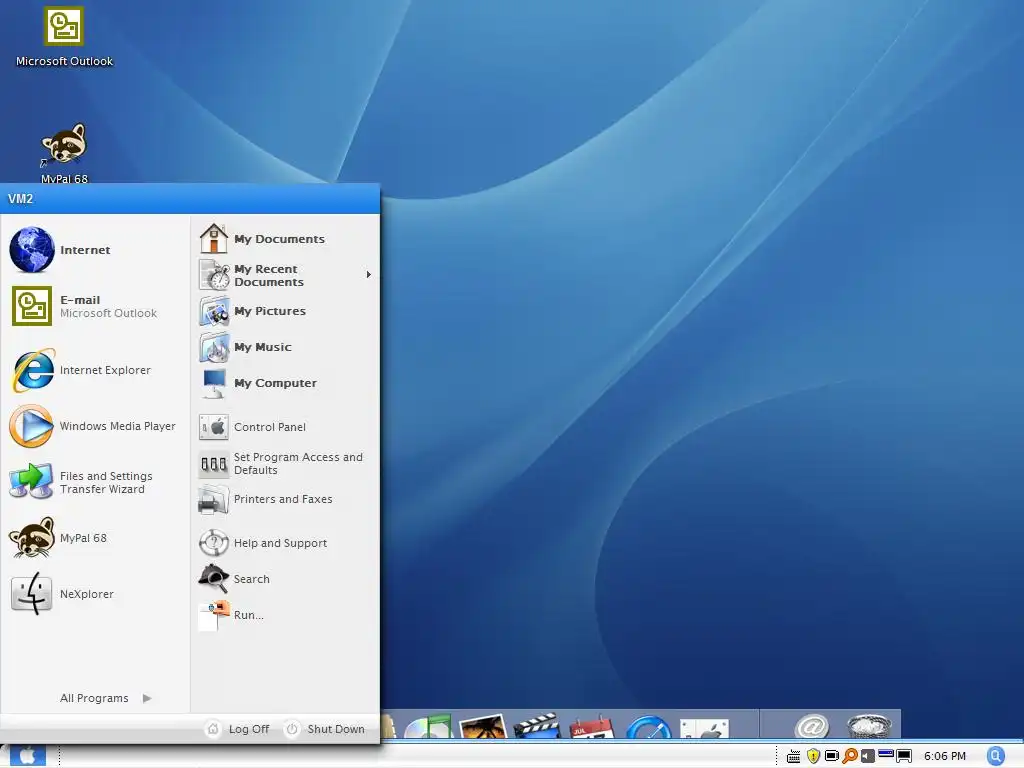
Task: Click the Log Off button
Action: tap(238, 729)
